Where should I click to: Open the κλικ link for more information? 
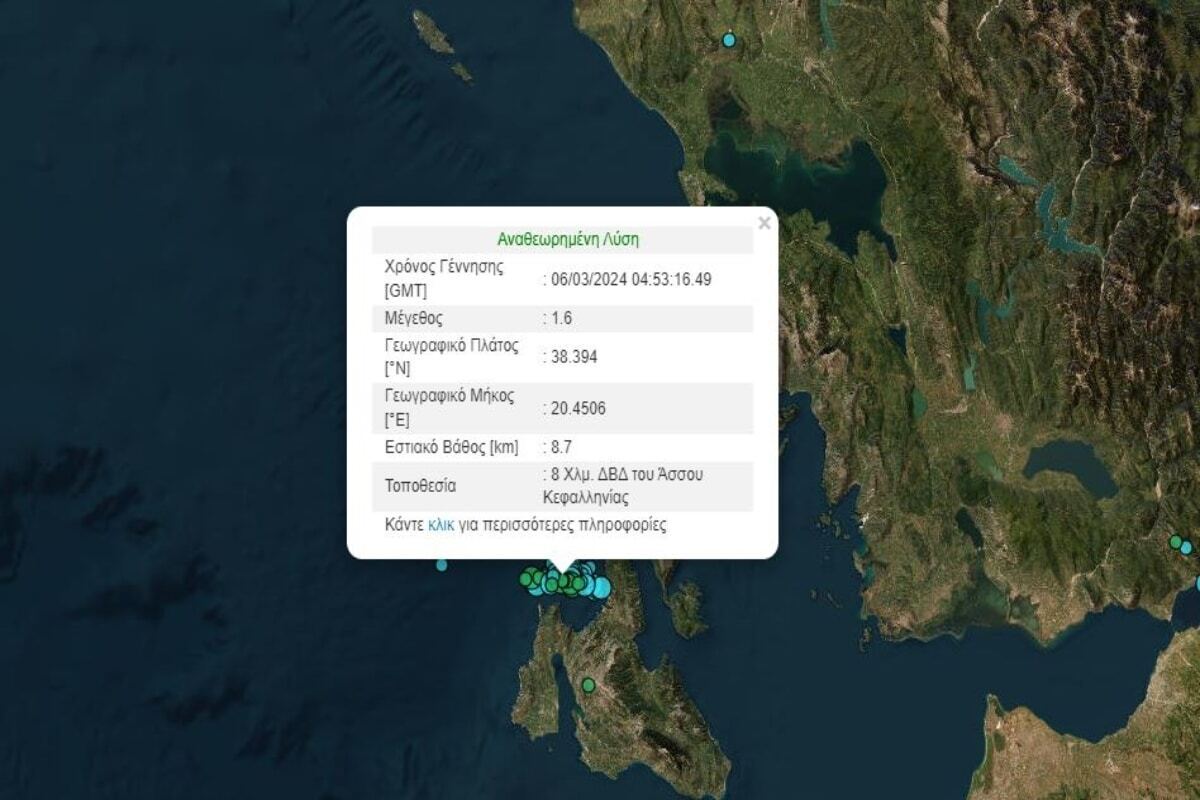tap(441, 524)
